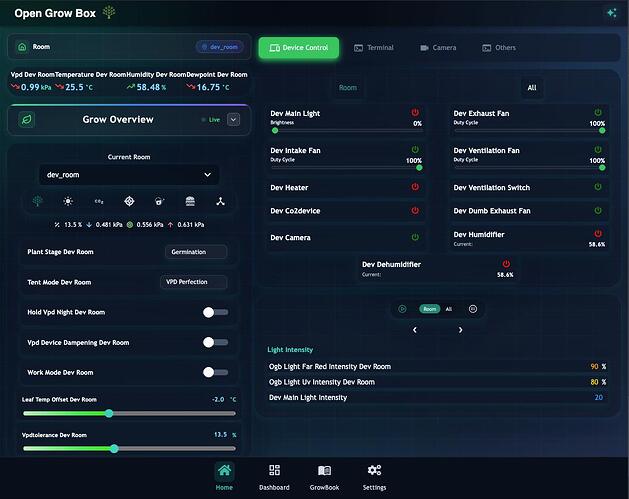Select All filter above device list

tap(532, 88)
